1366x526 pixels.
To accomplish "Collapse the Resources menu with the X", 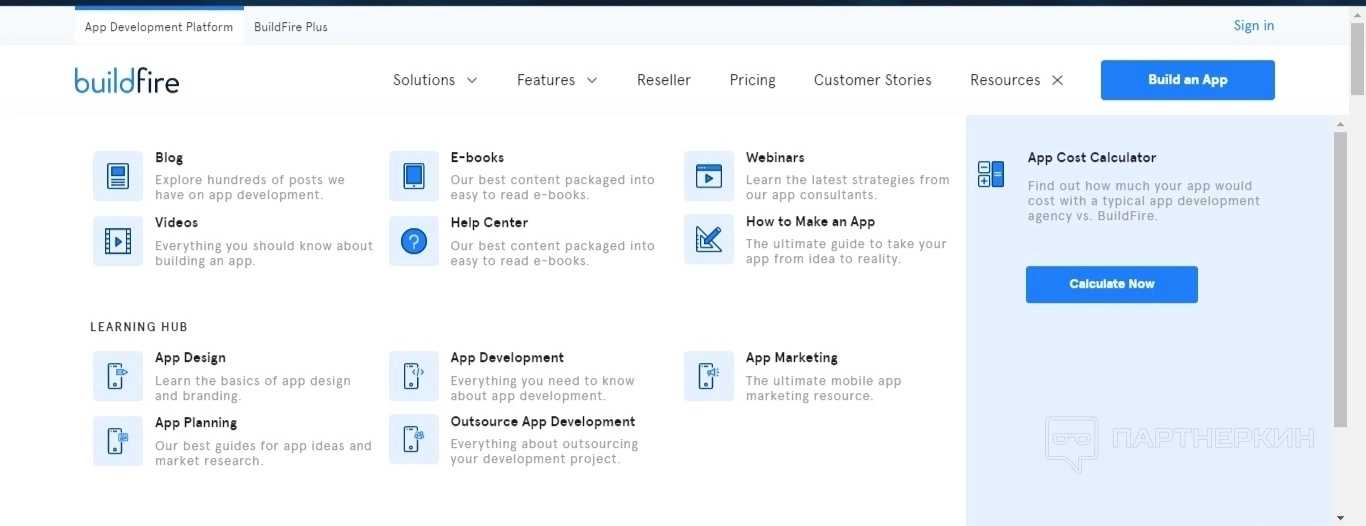I will click(1058, 80).
